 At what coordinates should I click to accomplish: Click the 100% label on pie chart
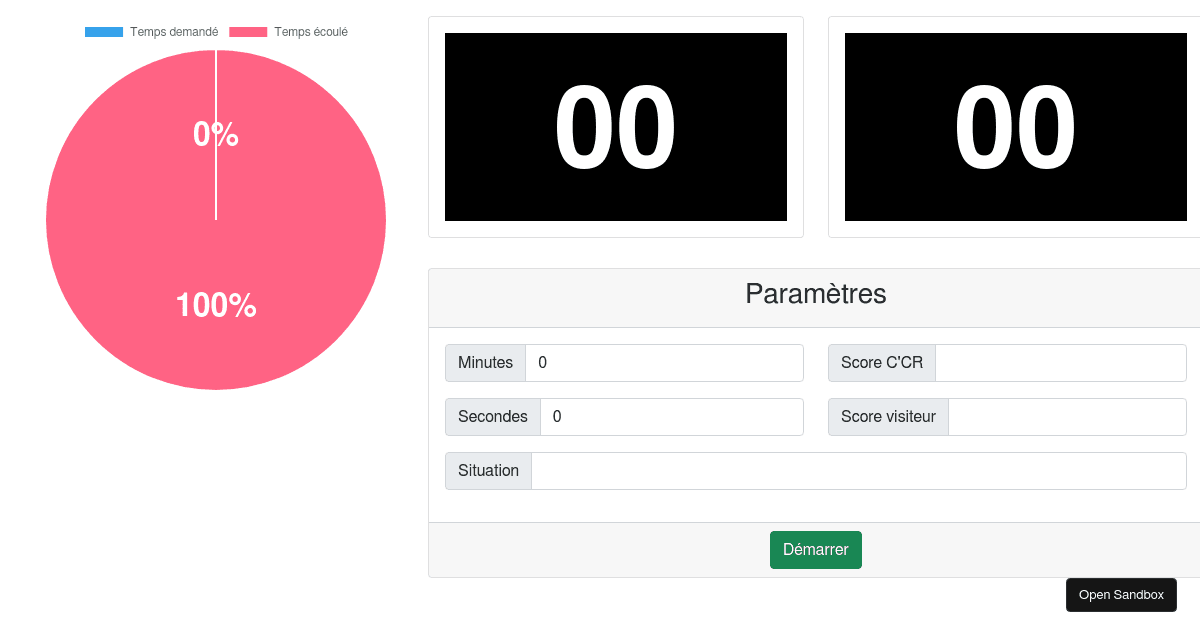tap(216, 306)
